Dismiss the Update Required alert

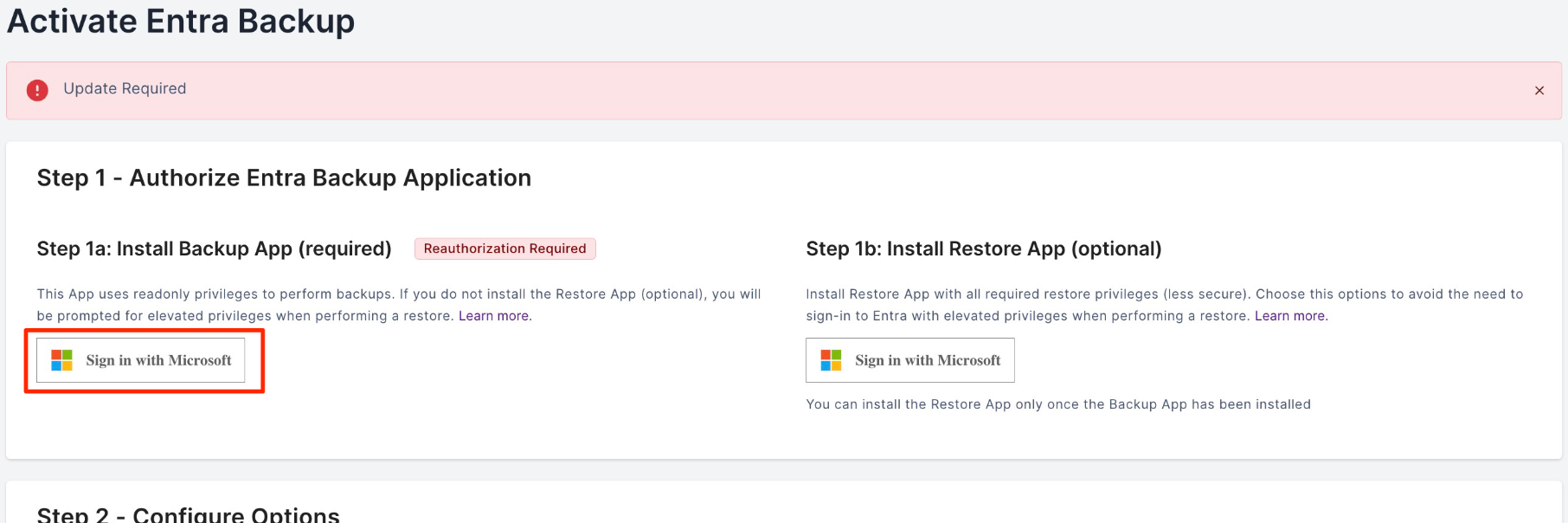(1539, 90)
